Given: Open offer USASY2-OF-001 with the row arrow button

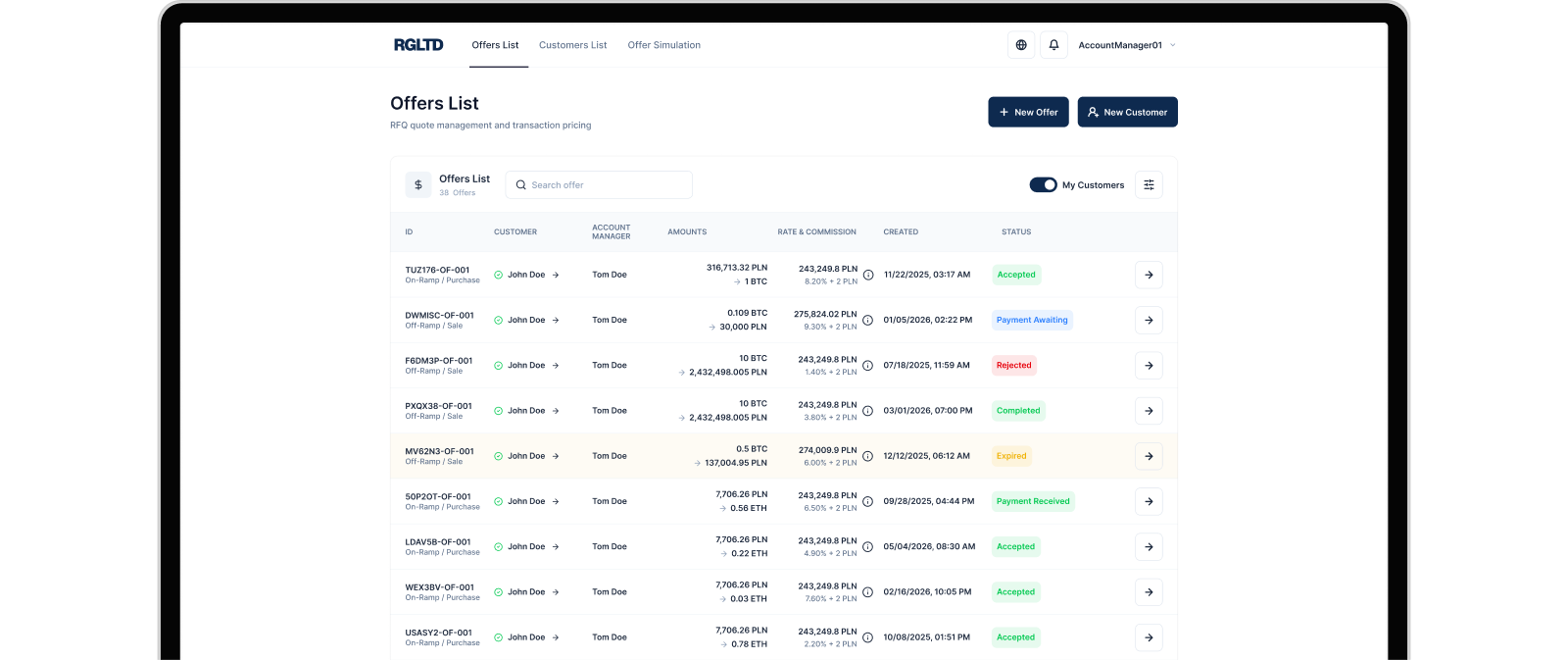Looking at the screenshot, I should (x=1149, y=637).
